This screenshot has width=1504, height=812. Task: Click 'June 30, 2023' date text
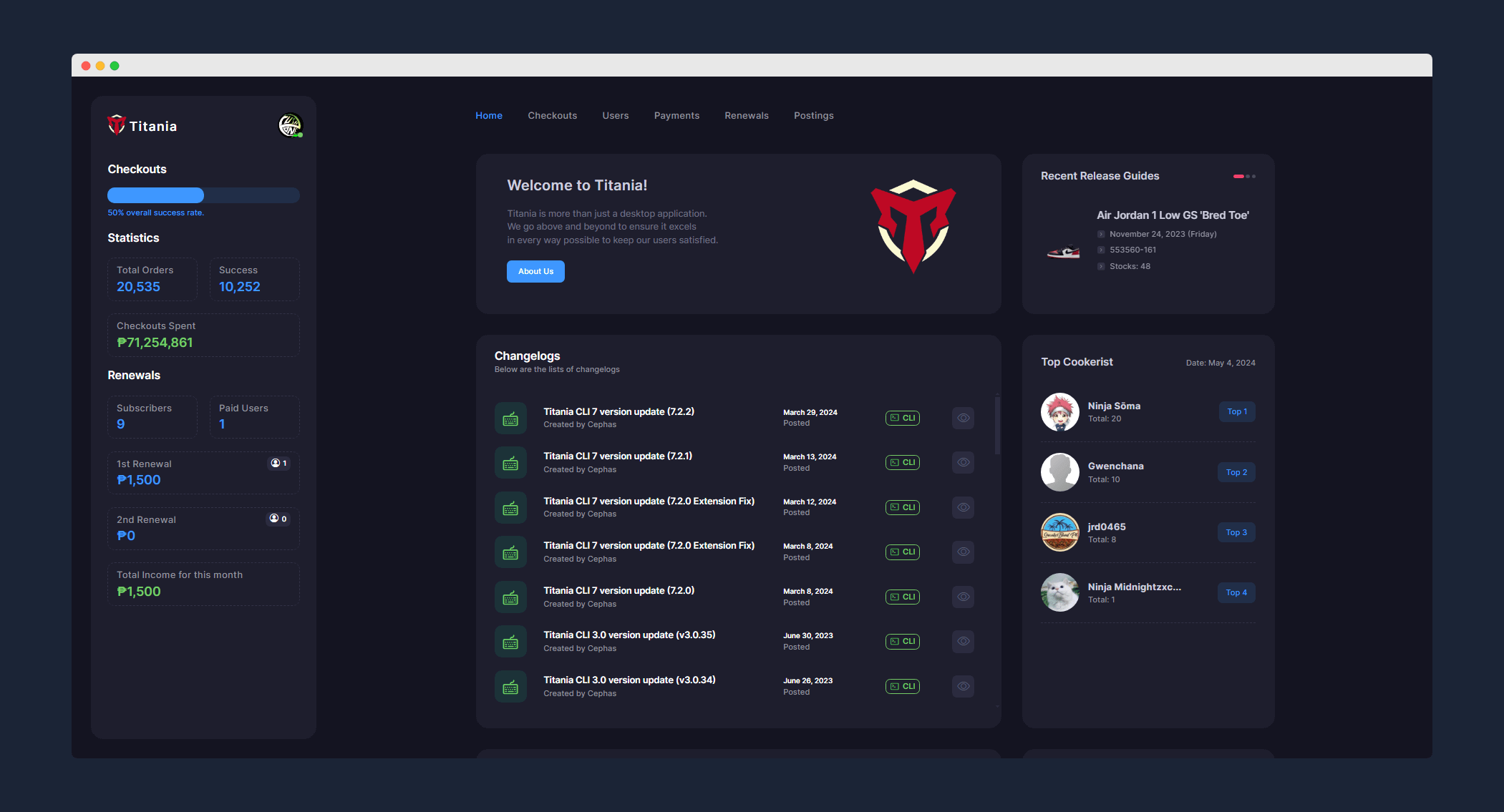tap(807, 635)
